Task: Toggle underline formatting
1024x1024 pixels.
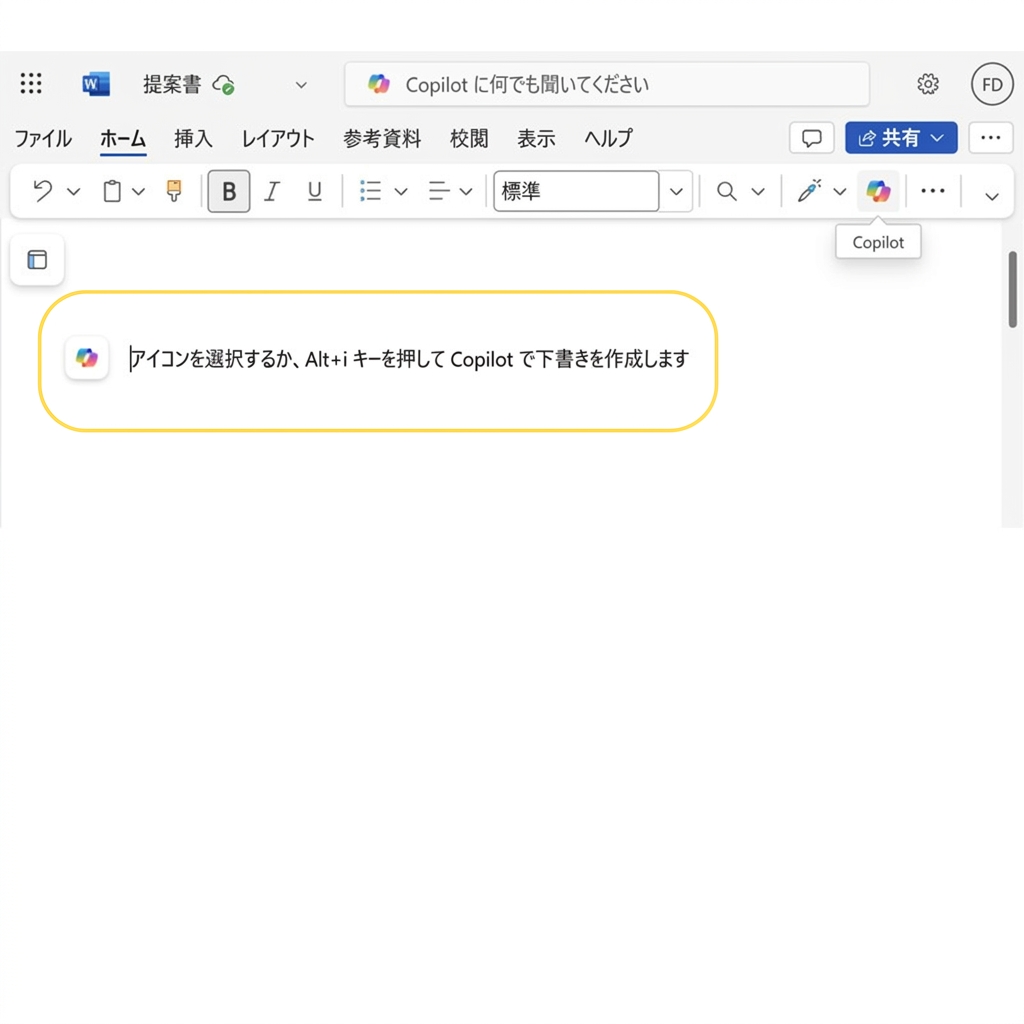Action: tap(314, 191)
